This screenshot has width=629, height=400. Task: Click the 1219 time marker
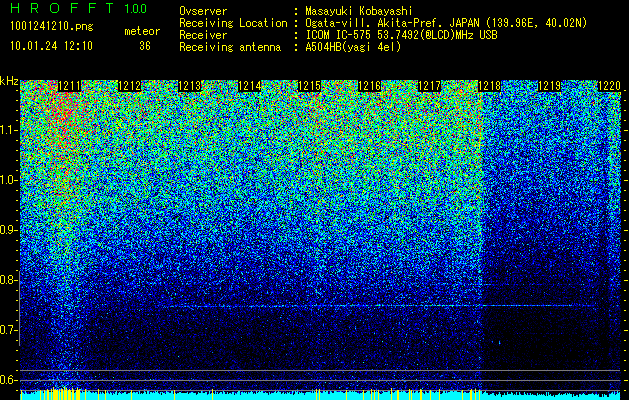(x=549, y=86)
